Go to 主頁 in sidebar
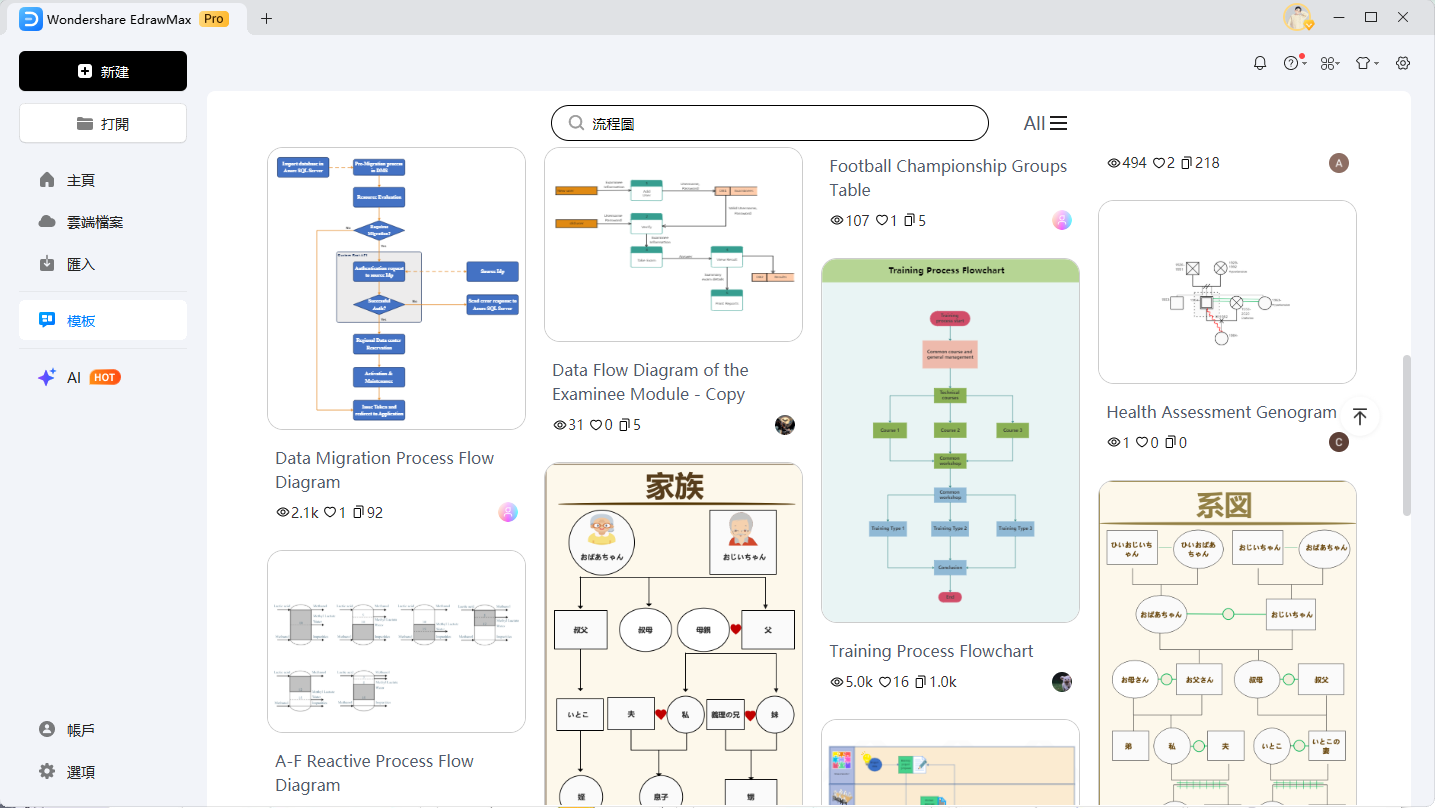The height and width of the screenshot is (808, 1435). pos(81,180)
